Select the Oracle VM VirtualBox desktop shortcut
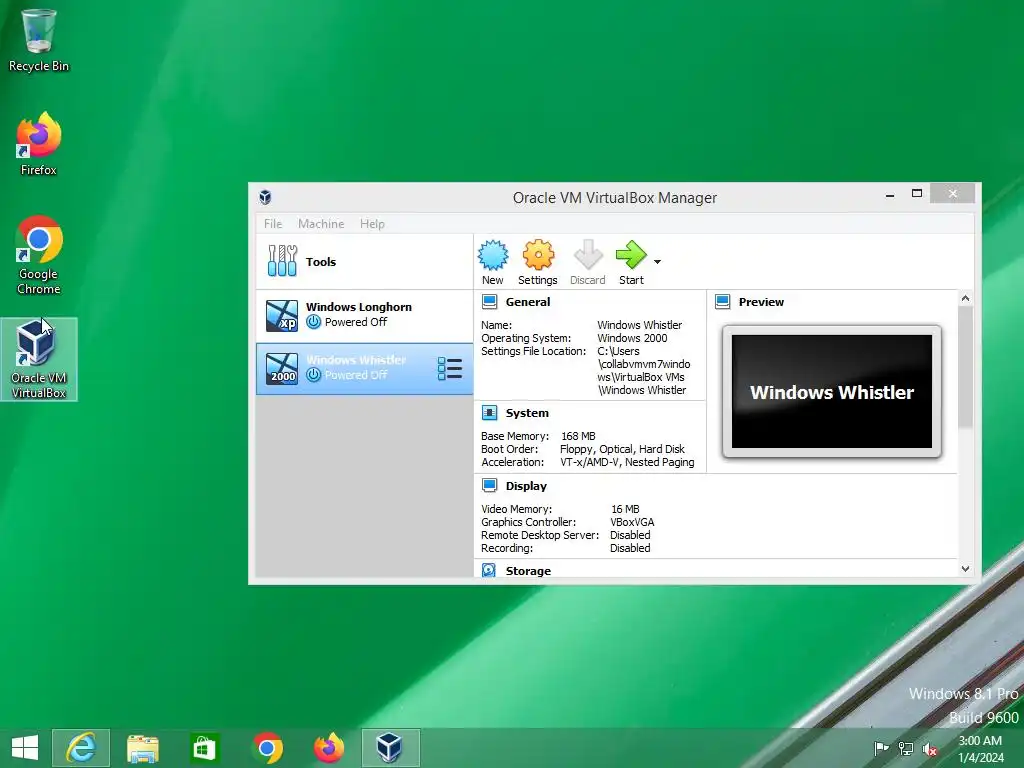This screenshot has width=1024, height=768. point(39,359)
